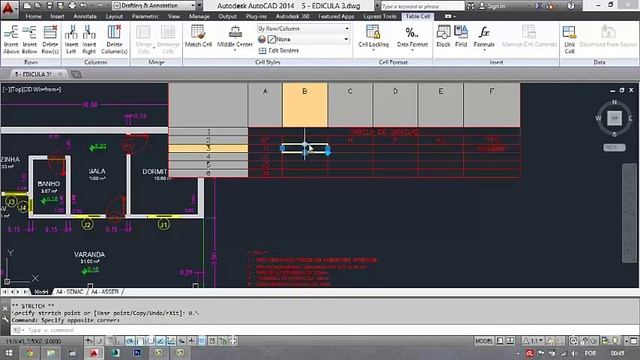
Task: Open the Parametric ribbon tab
Action: tap(145, 16)
